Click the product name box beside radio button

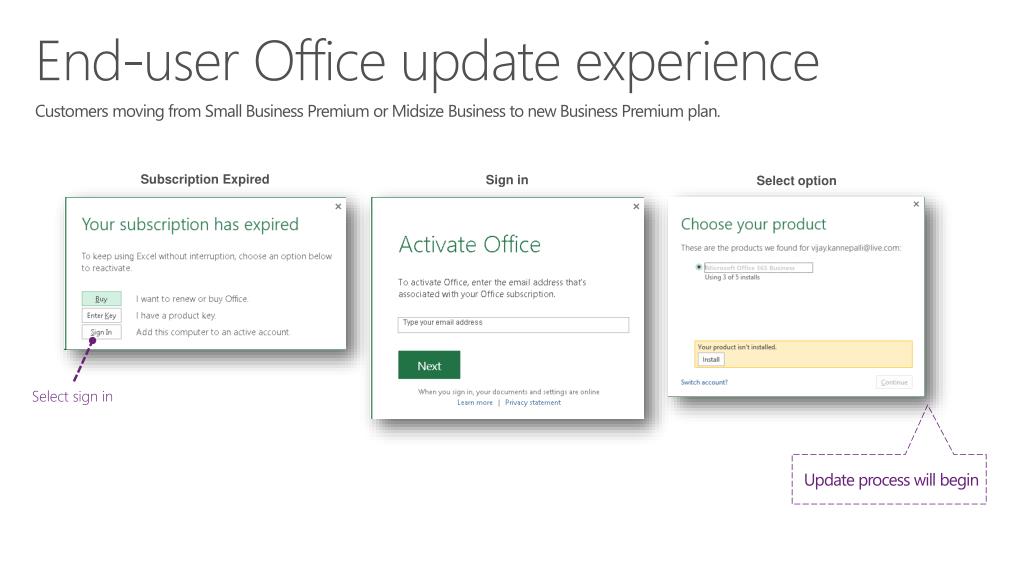tap(758, 268)
